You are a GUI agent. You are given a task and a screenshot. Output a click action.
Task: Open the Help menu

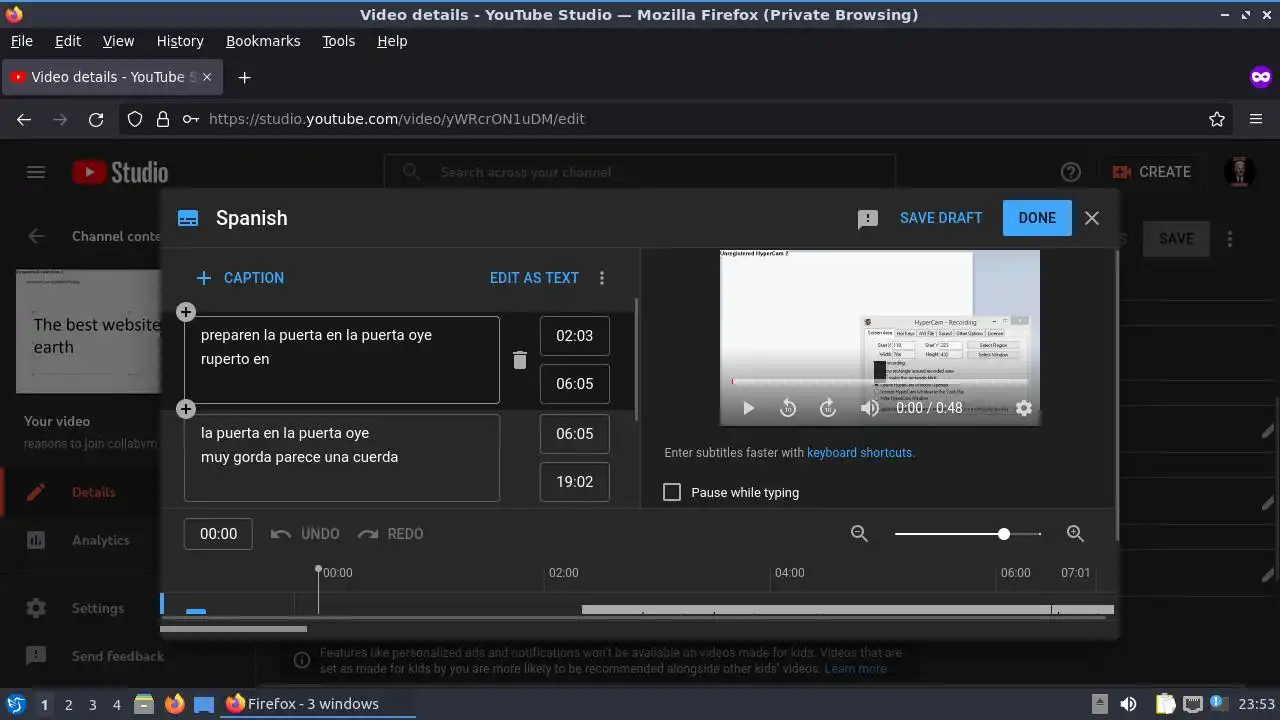click(392, 41)
